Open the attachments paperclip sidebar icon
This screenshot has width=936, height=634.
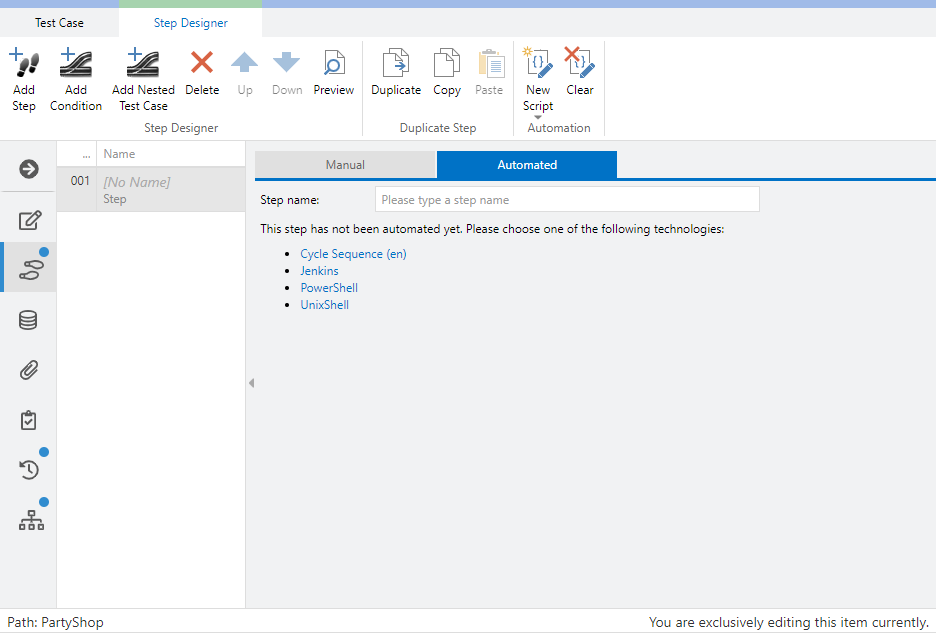(29, 370)
